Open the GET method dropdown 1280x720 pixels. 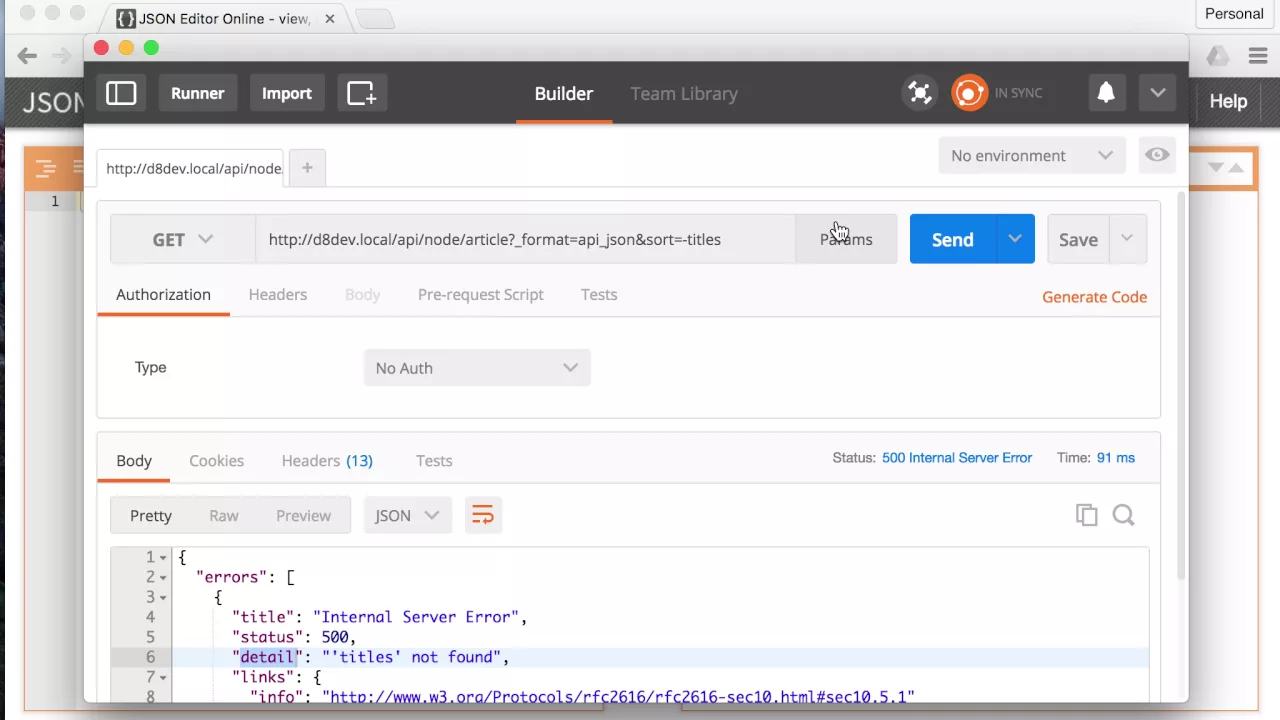183,239
